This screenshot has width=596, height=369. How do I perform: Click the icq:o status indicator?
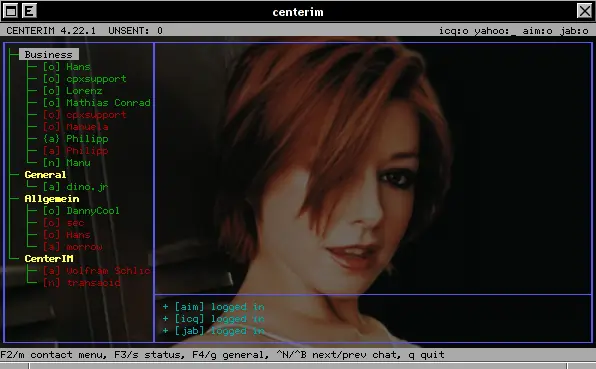click(453, 31)
